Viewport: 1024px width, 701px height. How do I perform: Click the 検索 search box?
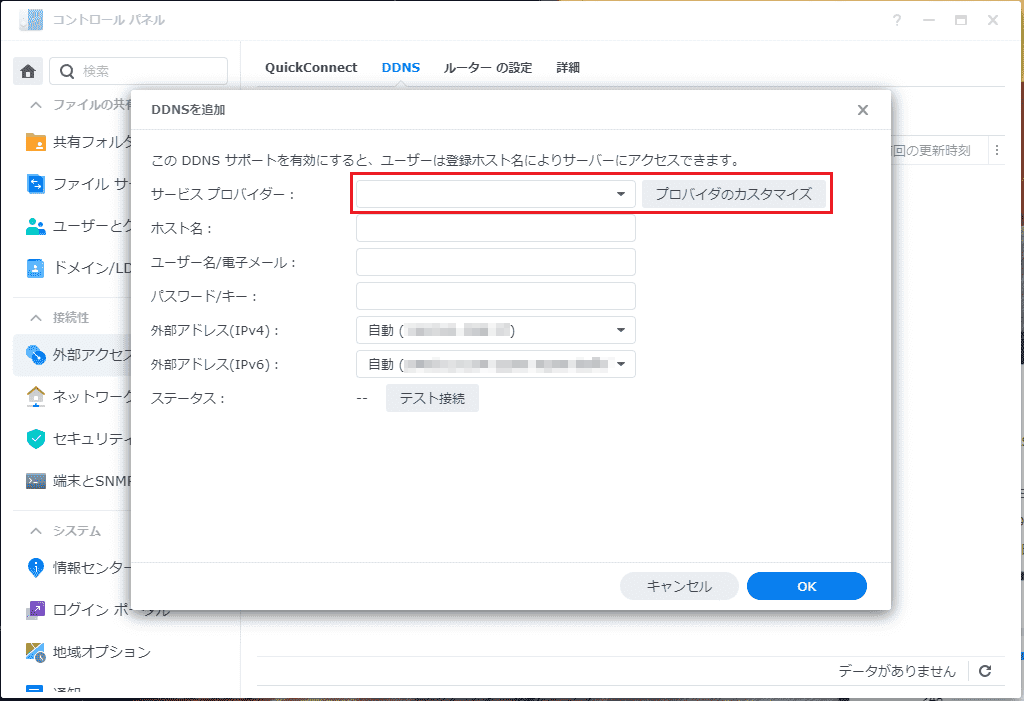[x=138, y=71]
